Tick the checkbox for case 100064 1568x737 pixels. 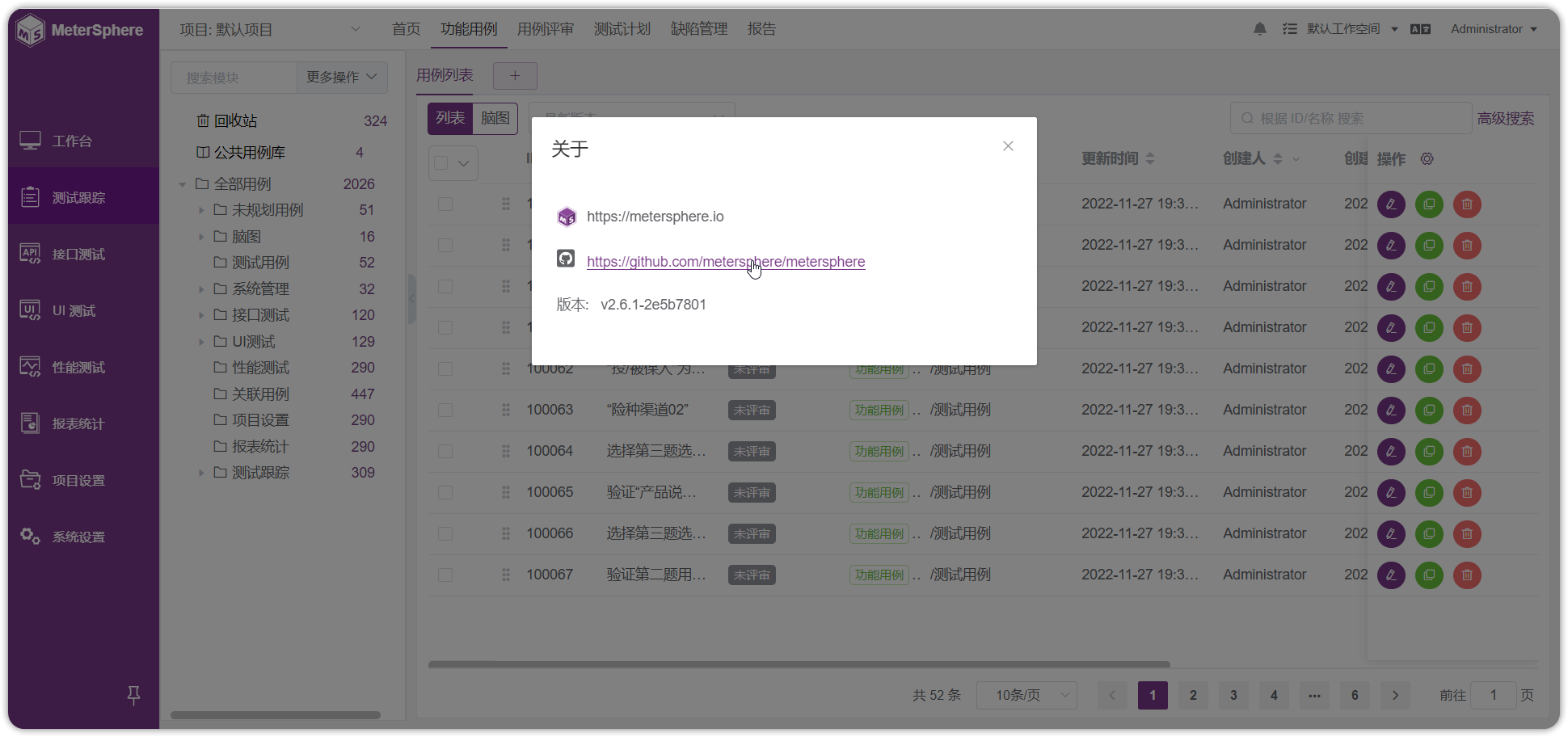[x=445, y=451]
